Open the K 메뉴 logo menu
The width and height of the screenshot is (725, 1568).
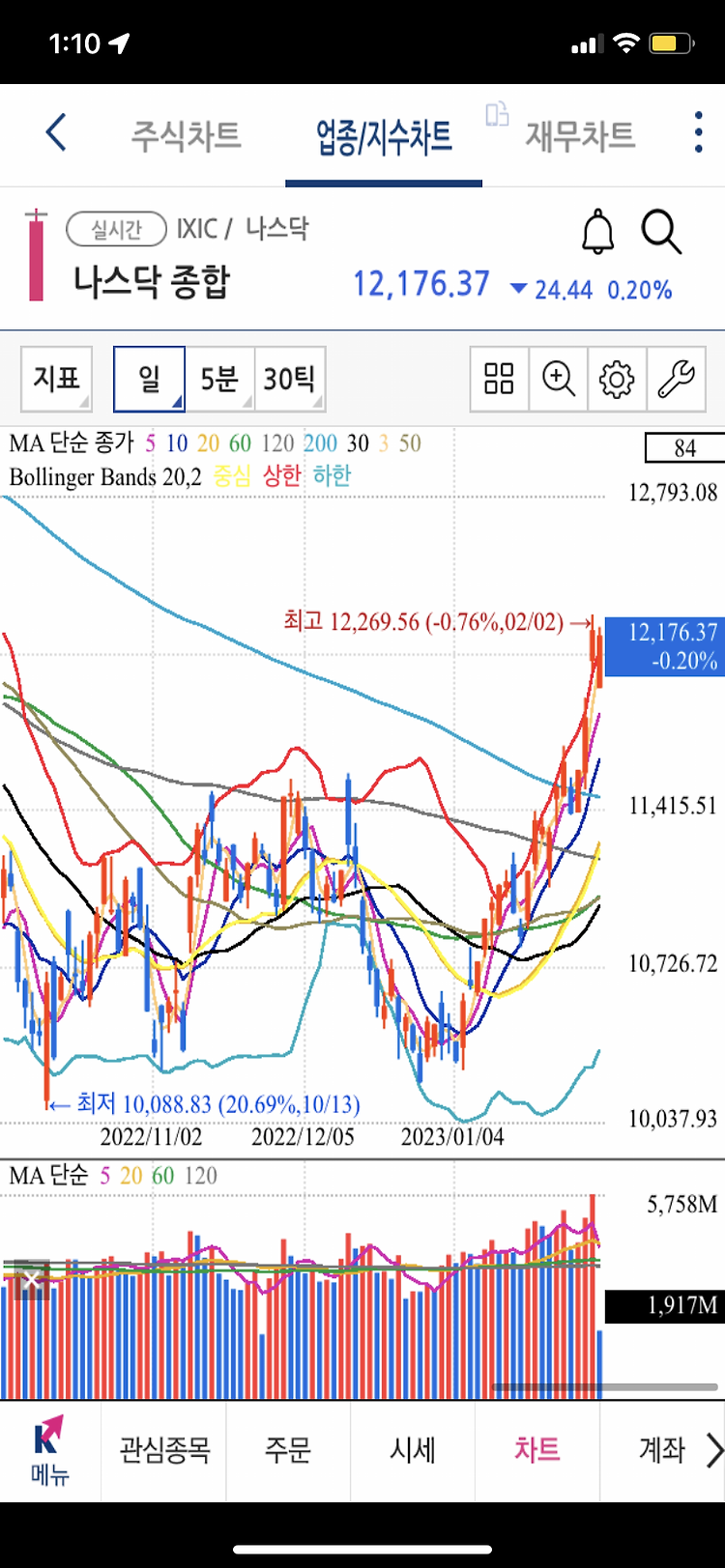coord(48,1450)
